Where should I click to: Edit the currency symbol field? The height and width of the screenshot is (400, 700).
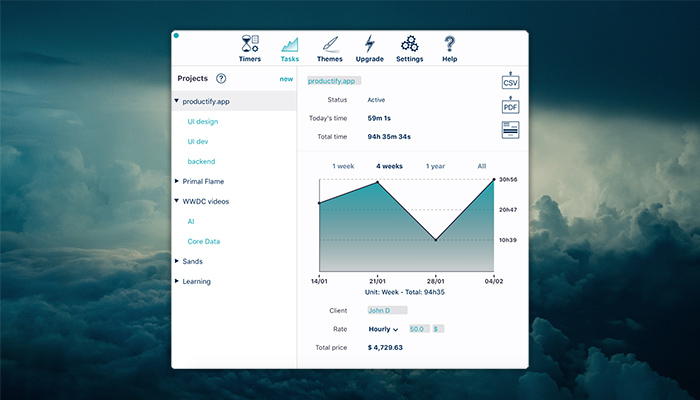438,329
